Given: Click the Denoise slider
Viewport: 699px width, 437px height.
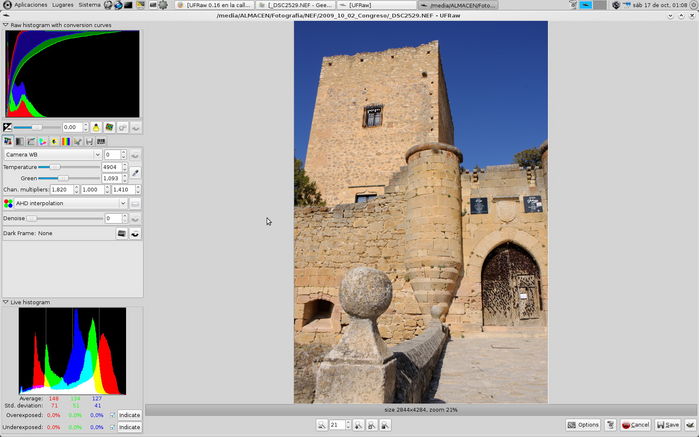Looking at the screenshot, I should click(x=65, y=218).
